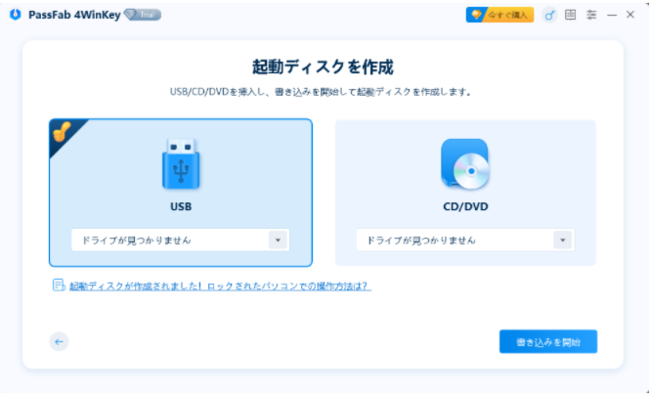Click the 今すぐ購入 buy now button
Viewport: 650px width, 397px height.
pos(500,15)
